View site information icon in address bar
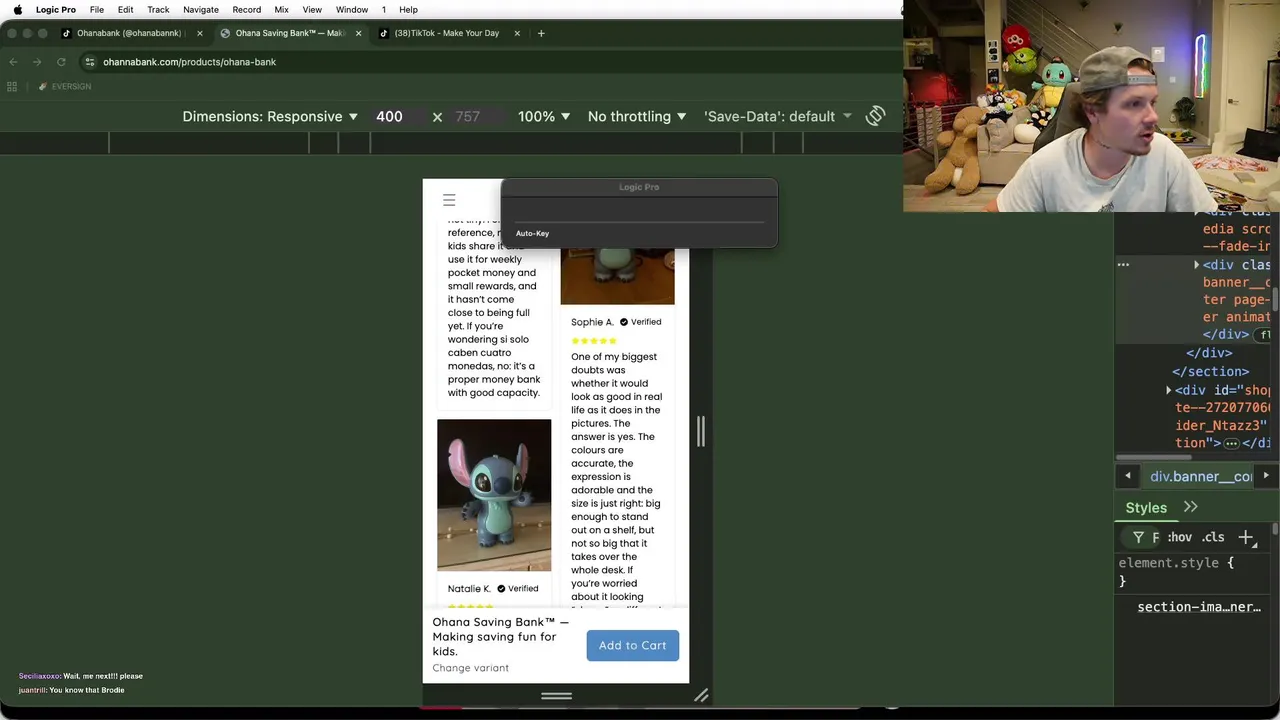Viewport: 1280px width, 720px height. coord(89,62)
